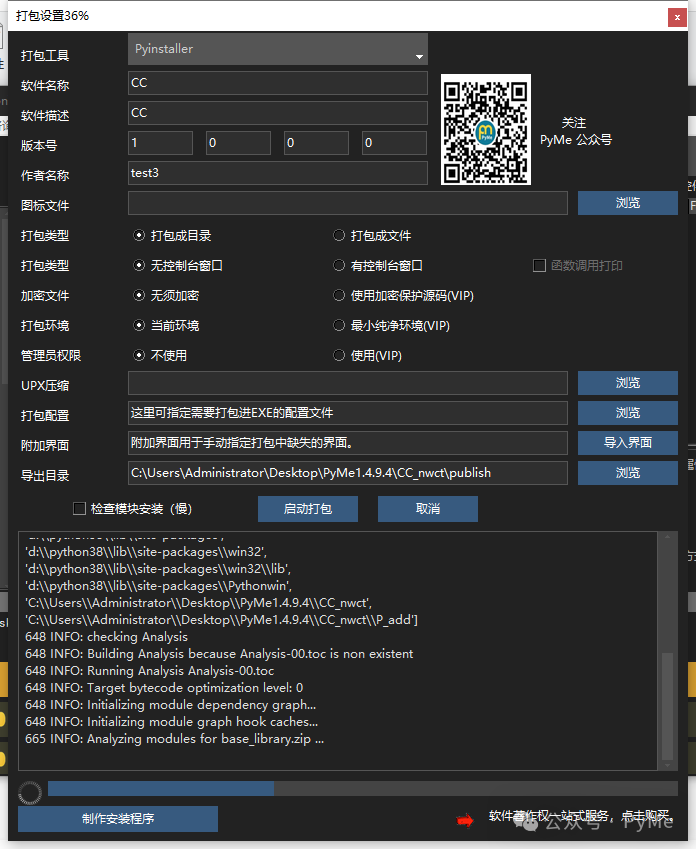Click the red arrow icon at bottom

coord(465,820)
